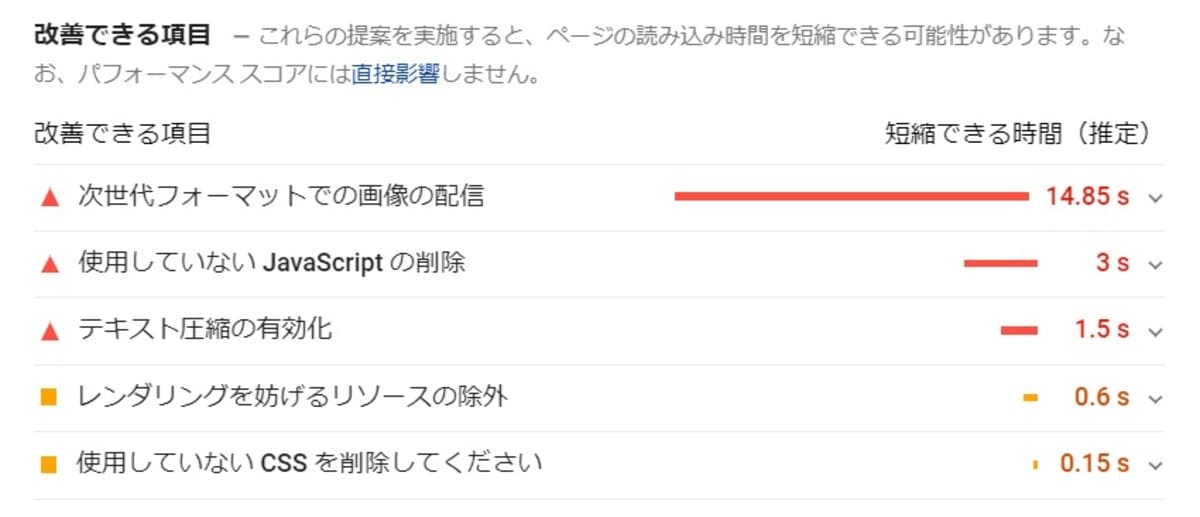
Task: Click the bold 改善できる項目 section heading
Action: (122, 35)
